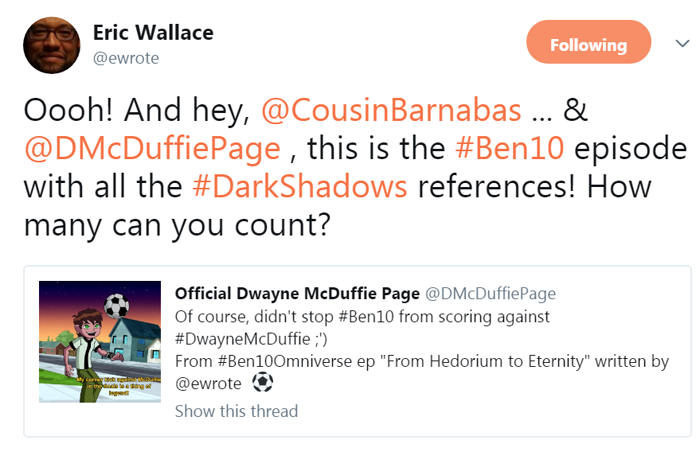Open the #Ben10 hashtag in main tweet
The width and height of the screenshot is (700, 452).
pos(509,148)
